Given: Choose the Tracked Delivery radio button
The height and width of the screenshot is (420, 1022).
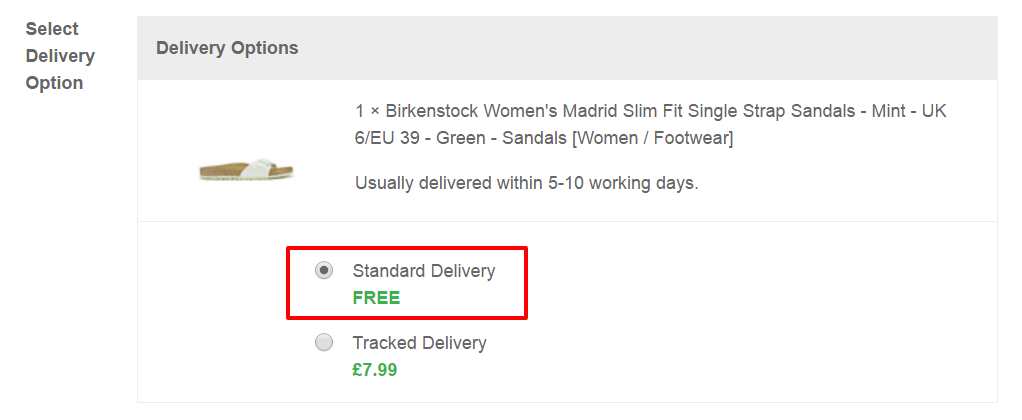Looking at the screenshot, I should point(324,342).
